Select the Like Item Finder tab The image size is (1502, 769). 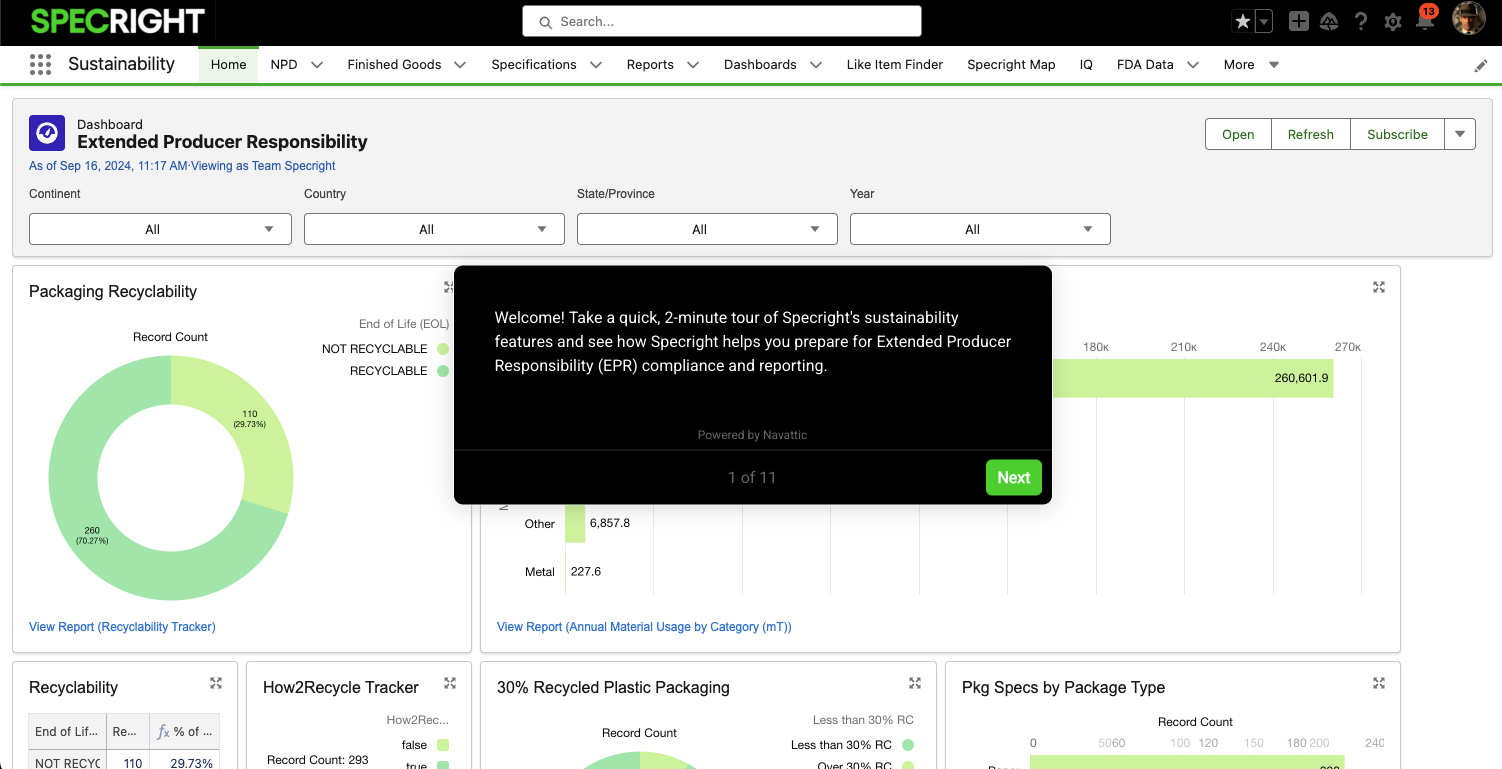pos(894,65)
